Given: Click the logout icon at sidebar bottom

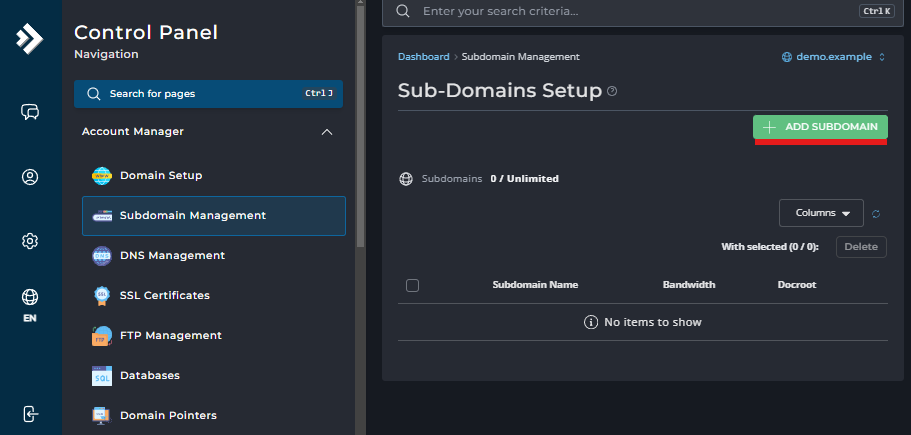Looking at the screenshot, I should [x=30, y=414].
